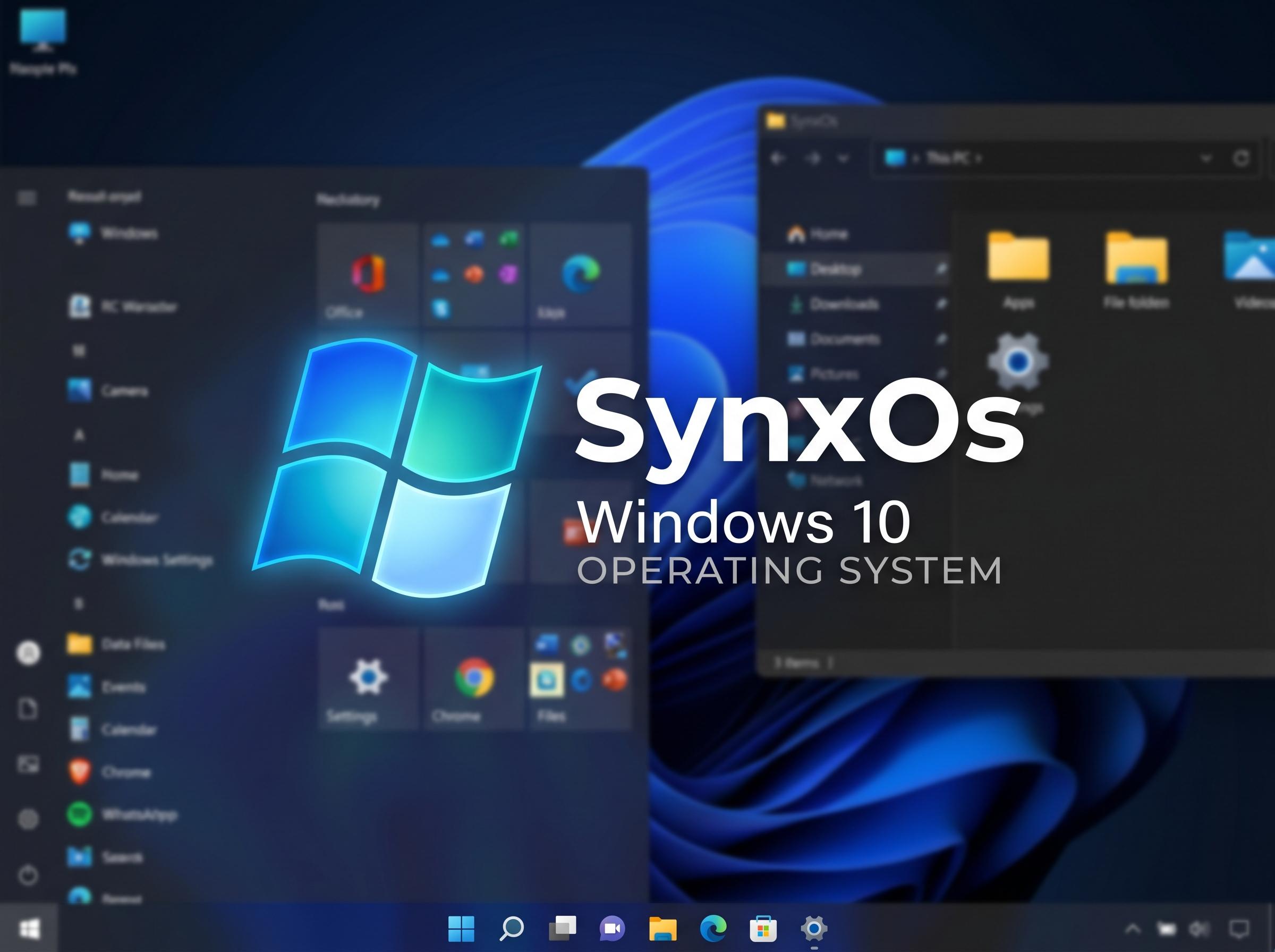This screenshot has height=952, width=1275.
Task: Open Microsoft Edge from the taskbar
Action: pos(713,929)
